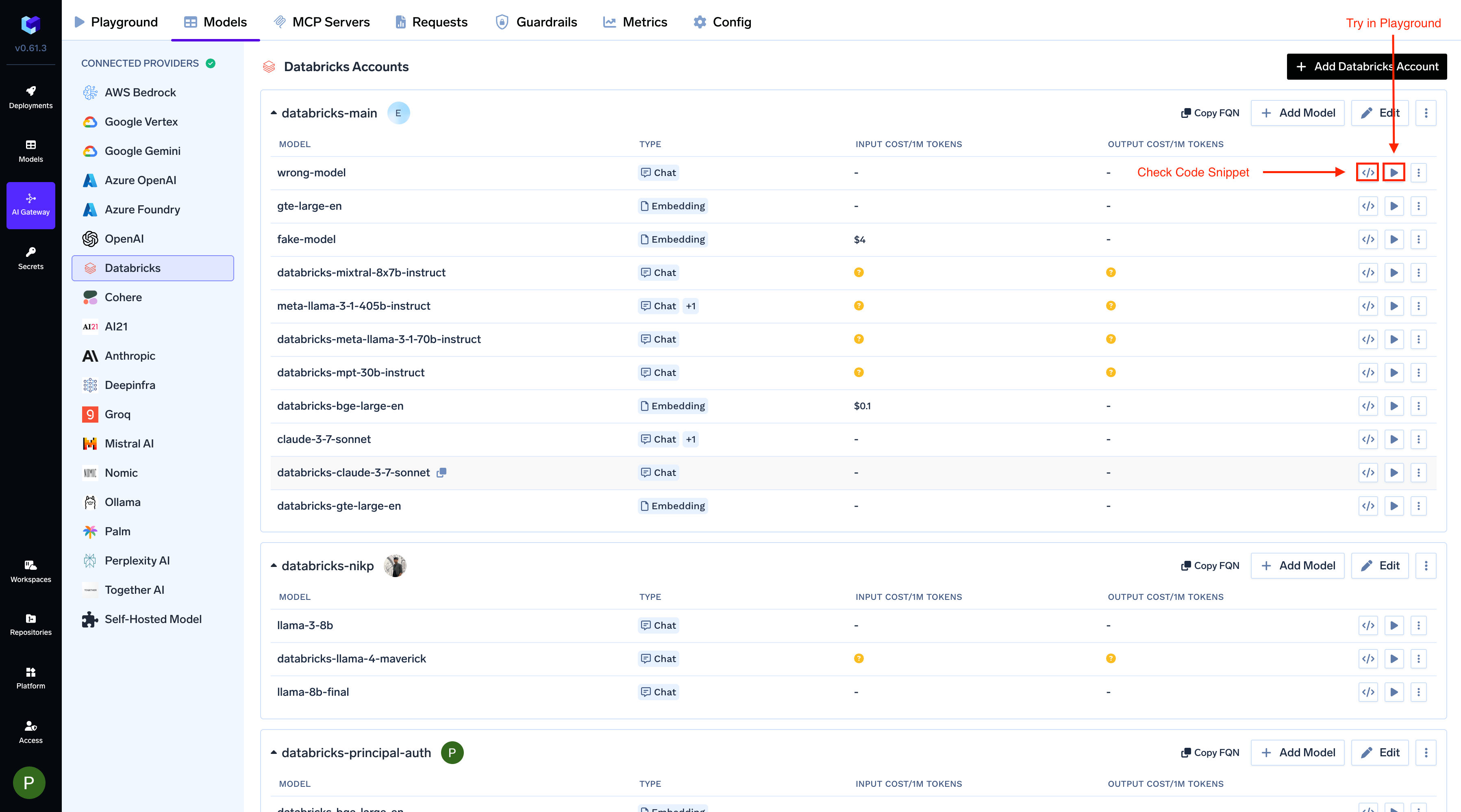Try databricks-gte-large-en in Playground

click(x=1394, y=506)
